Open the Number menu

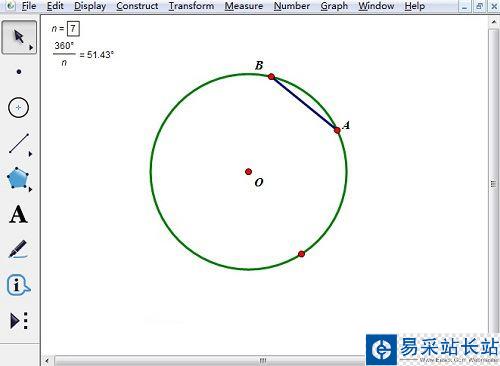click(x=292, y=6)
